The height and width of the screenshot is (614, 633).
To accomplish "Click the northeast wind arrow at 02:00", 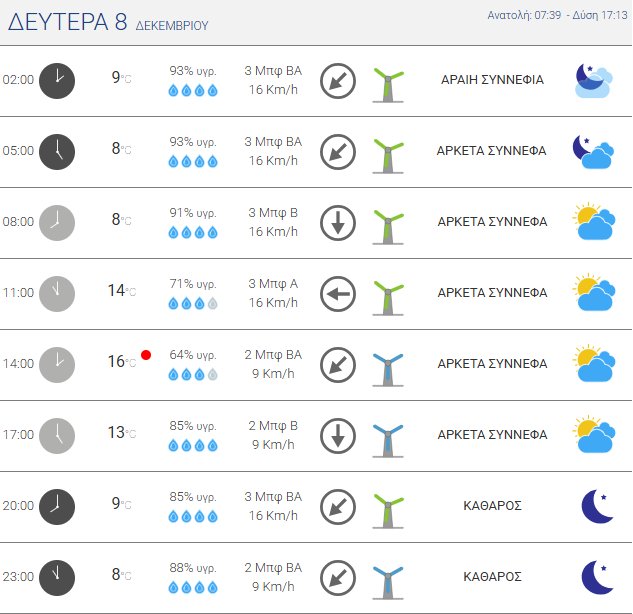I will click(x=338, y=81).
